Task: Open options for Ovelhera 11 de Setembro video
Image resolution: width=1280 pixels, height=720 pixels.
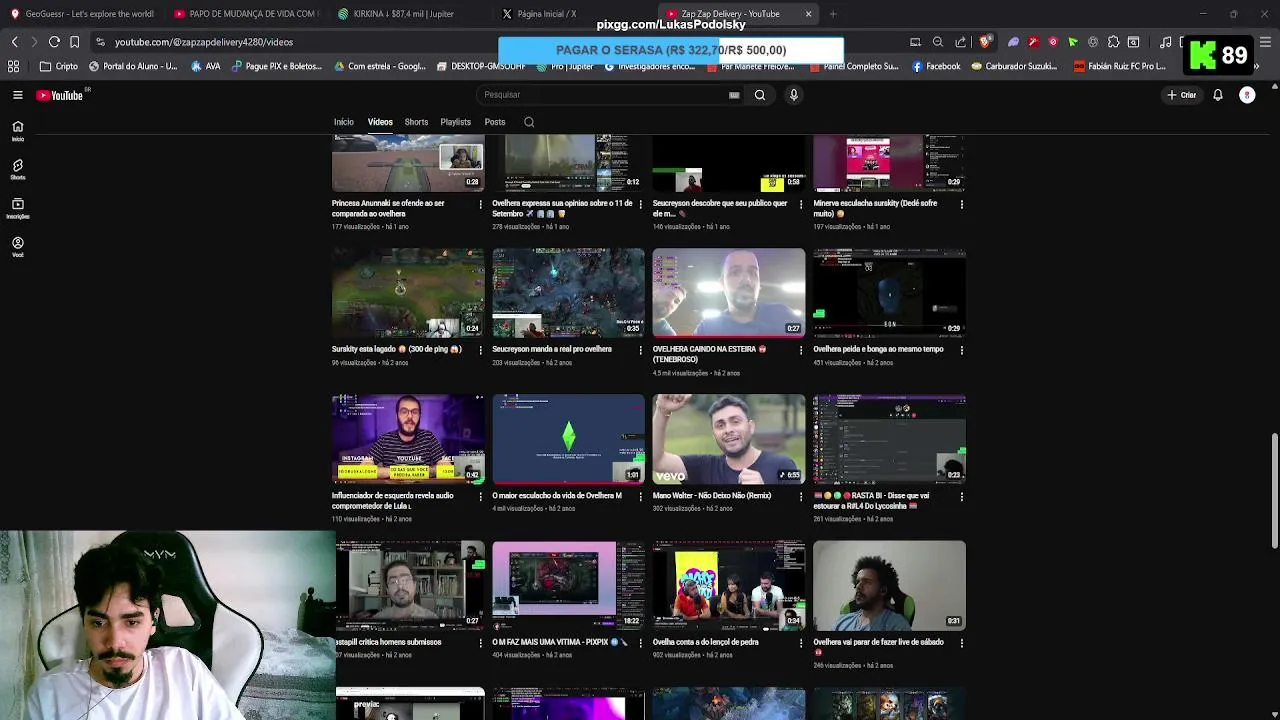Action: 641,204
